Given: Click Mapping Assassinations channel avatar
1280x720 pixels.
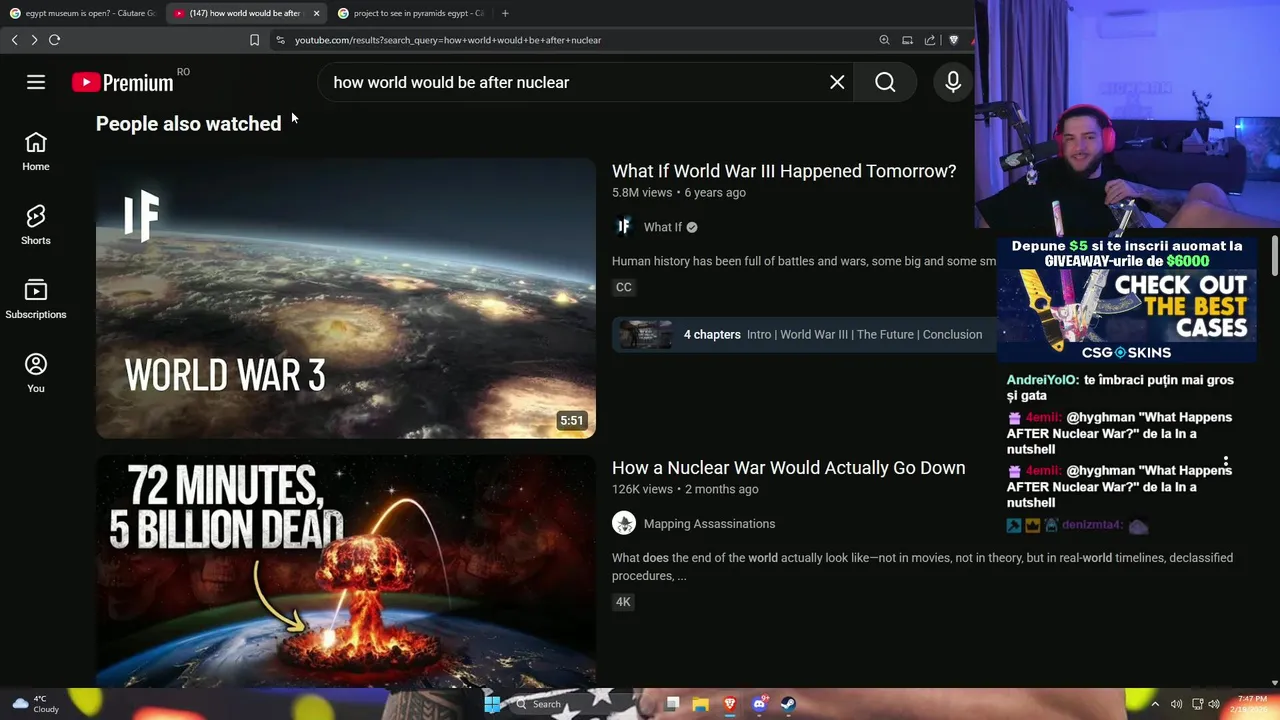Looking at the screenshot, I should coord(624,523).
